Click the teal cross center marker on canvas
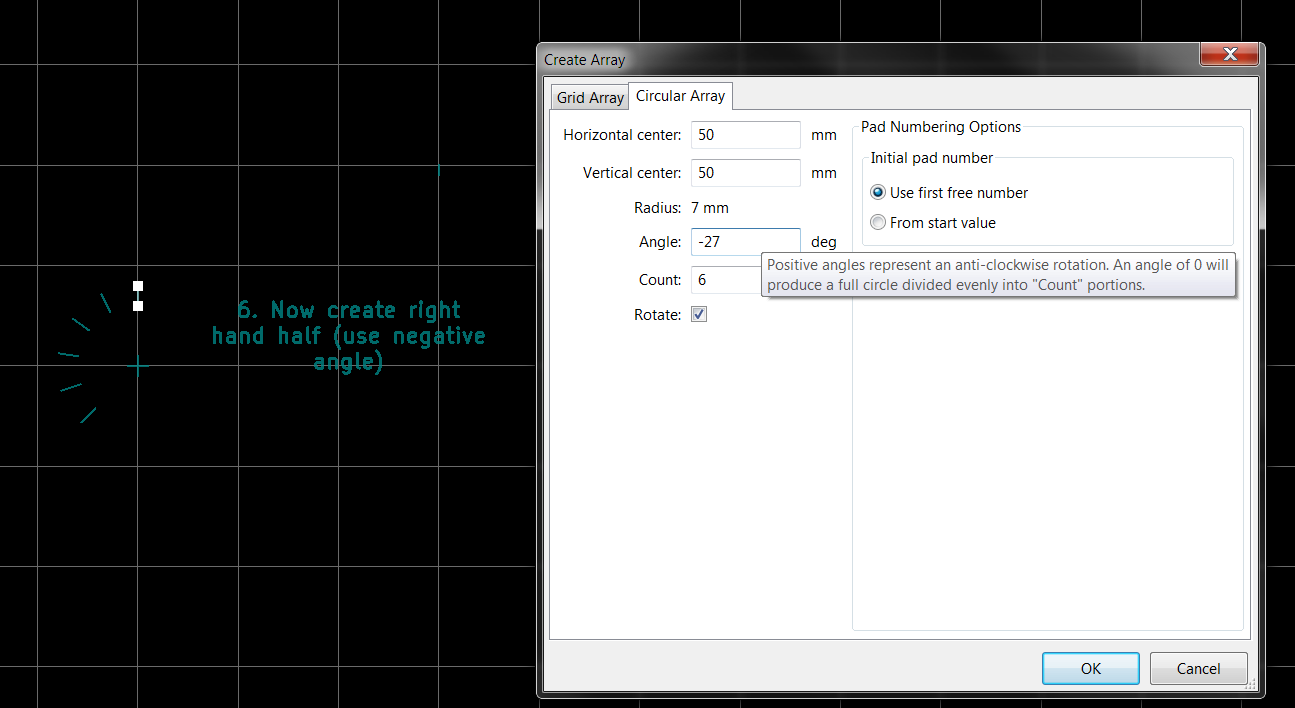1295x708 pixels. click(x=138, y=366)
